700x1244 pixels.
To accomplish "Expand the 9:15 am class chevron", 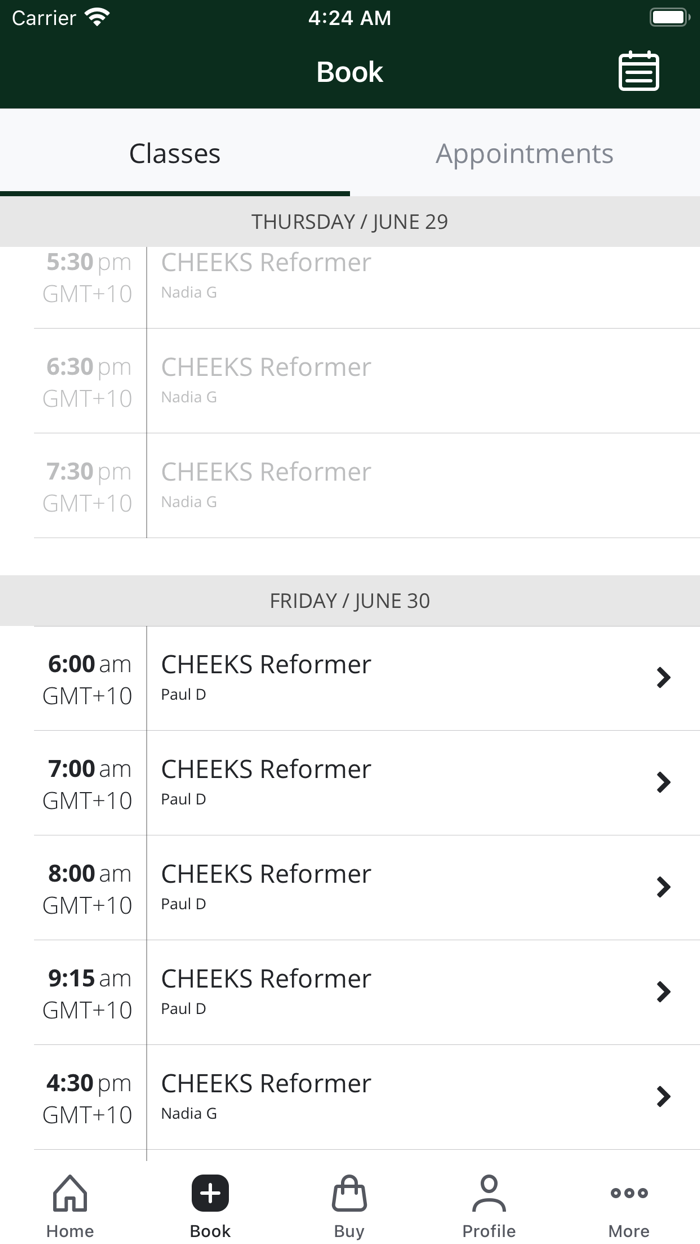I will (663, 992).
